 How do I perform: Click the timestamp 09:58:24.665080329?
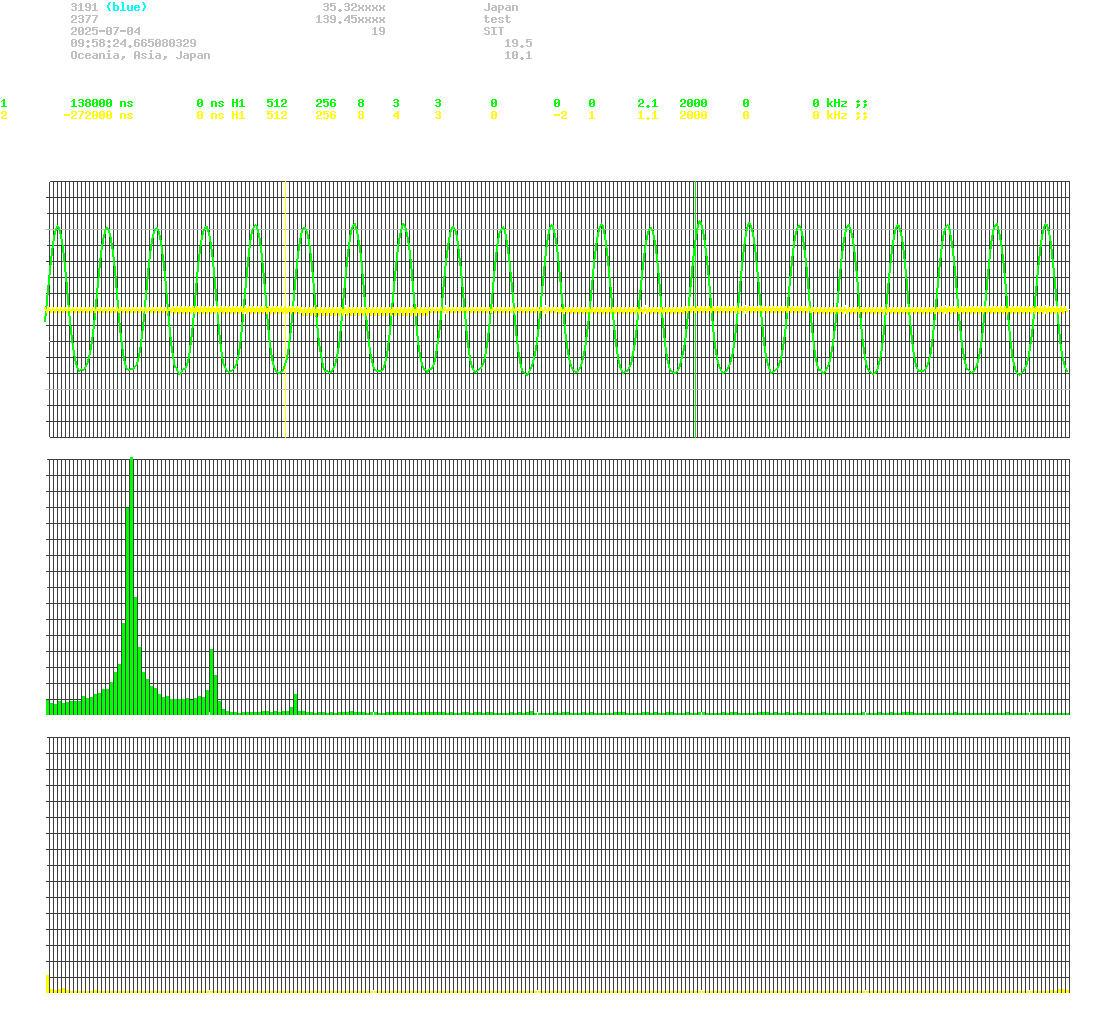133,43
